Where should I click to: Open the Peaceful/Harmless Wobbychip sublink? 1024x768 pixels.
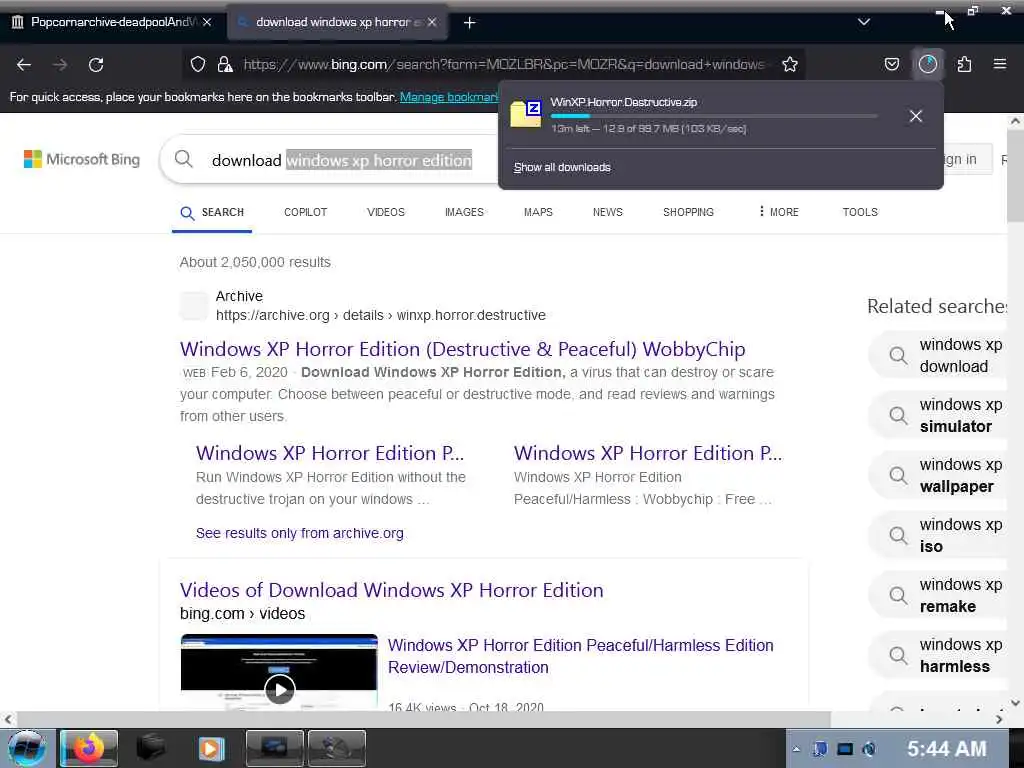coord(648,453)
